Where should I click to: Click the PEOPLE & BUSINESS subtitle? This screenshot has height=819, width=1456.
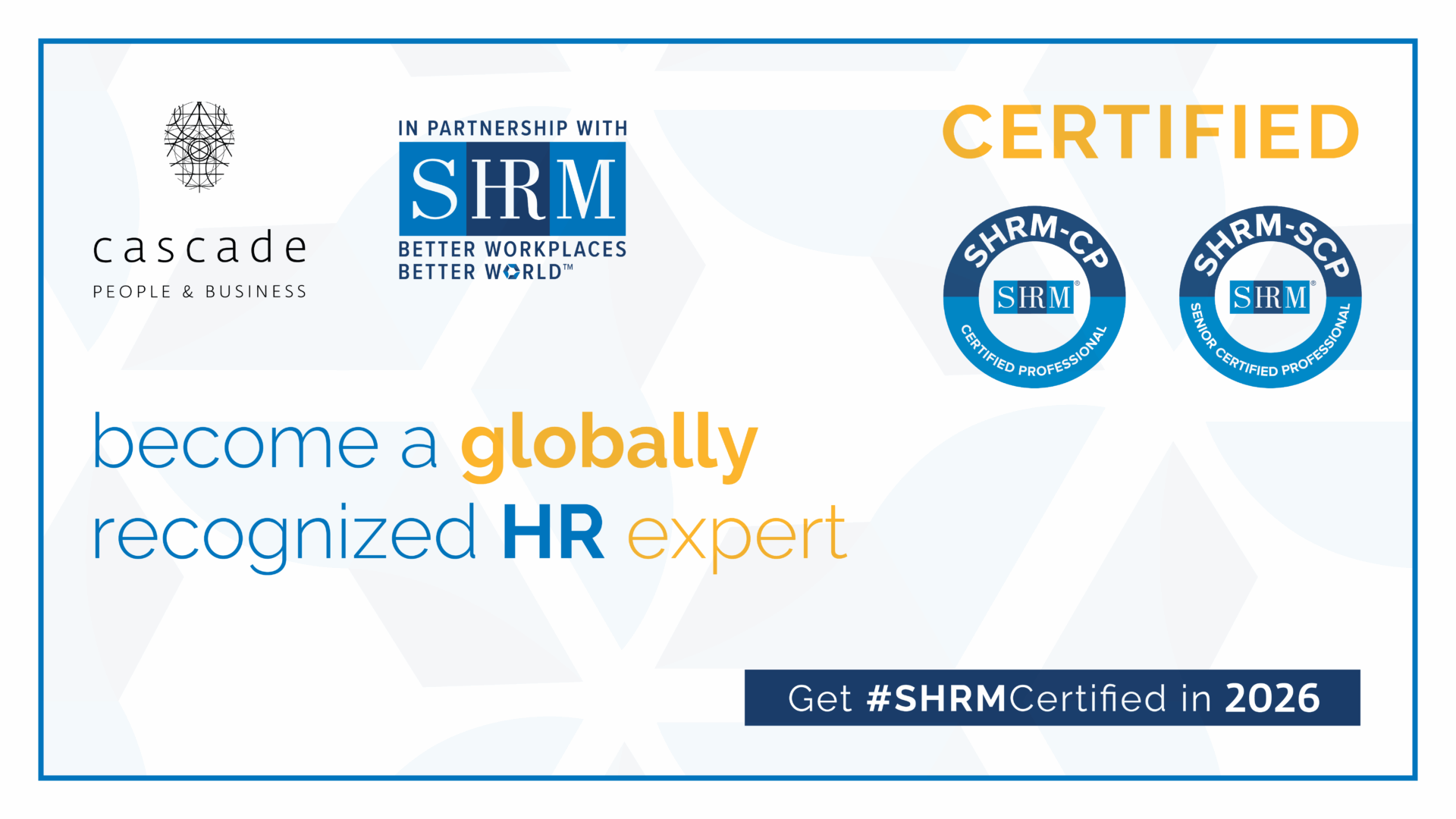[x=199, y=292]
